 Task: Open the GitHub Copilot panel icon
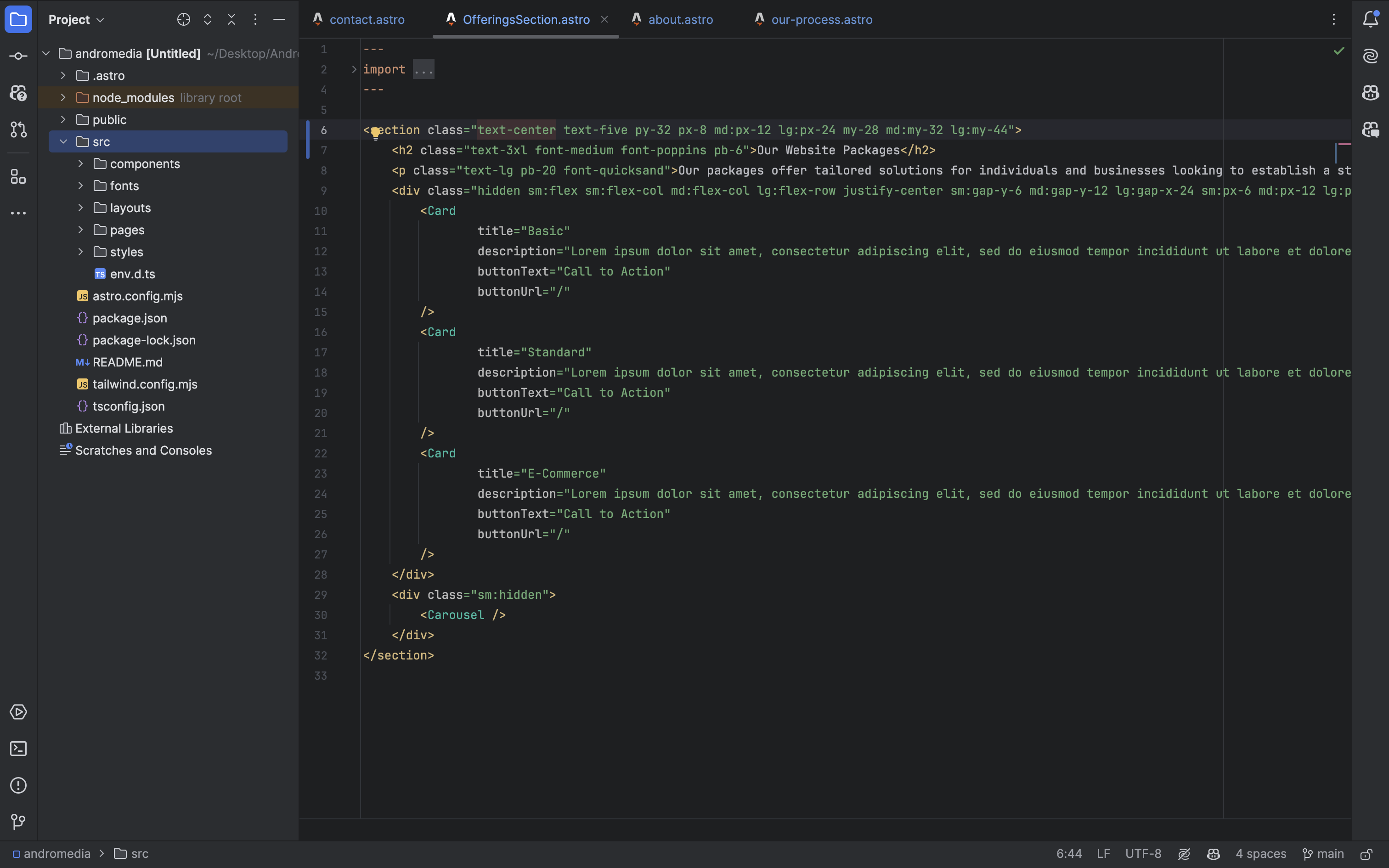1371,93
